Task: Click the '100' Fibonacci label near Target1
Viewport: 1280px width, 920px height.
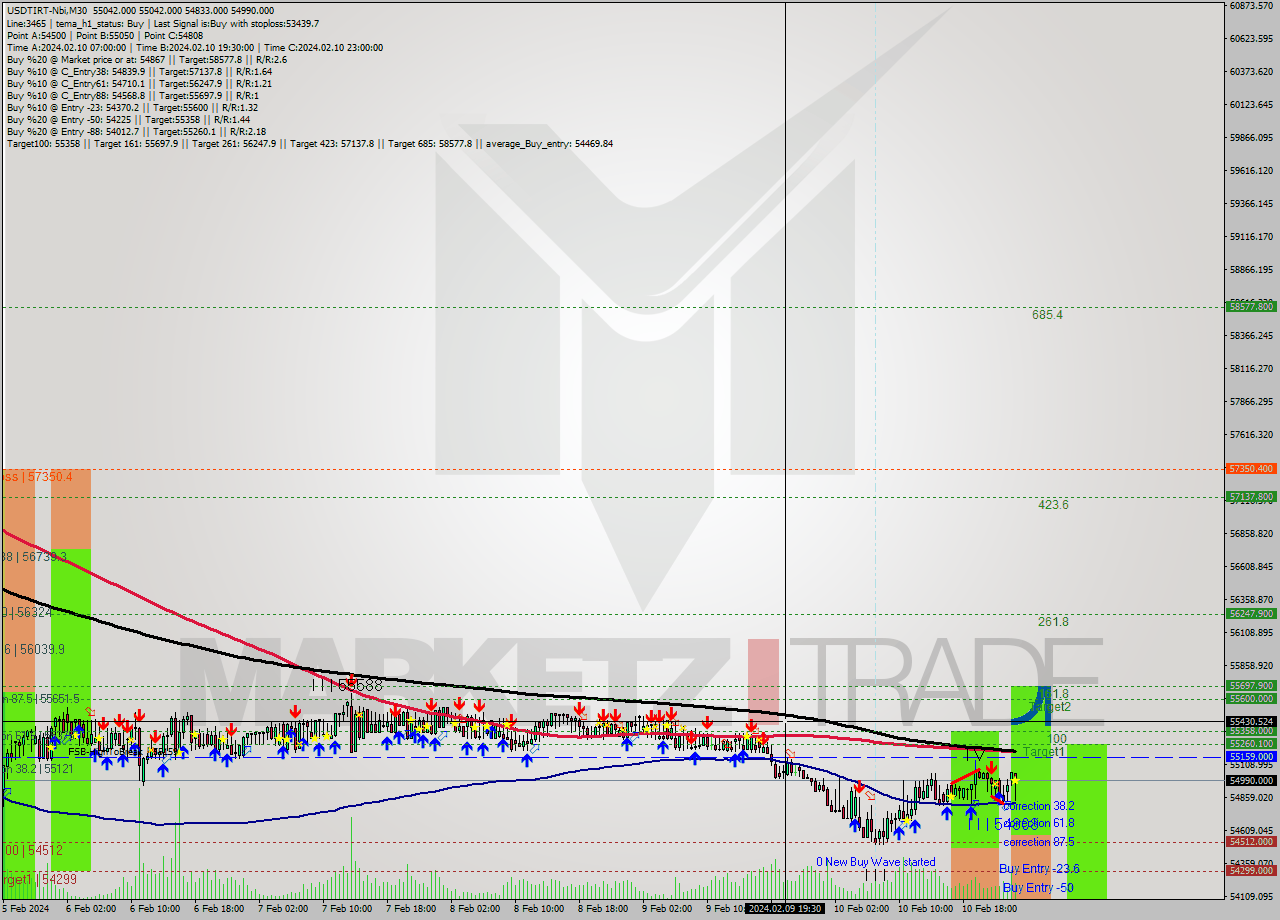Action: coord(1057,739)
